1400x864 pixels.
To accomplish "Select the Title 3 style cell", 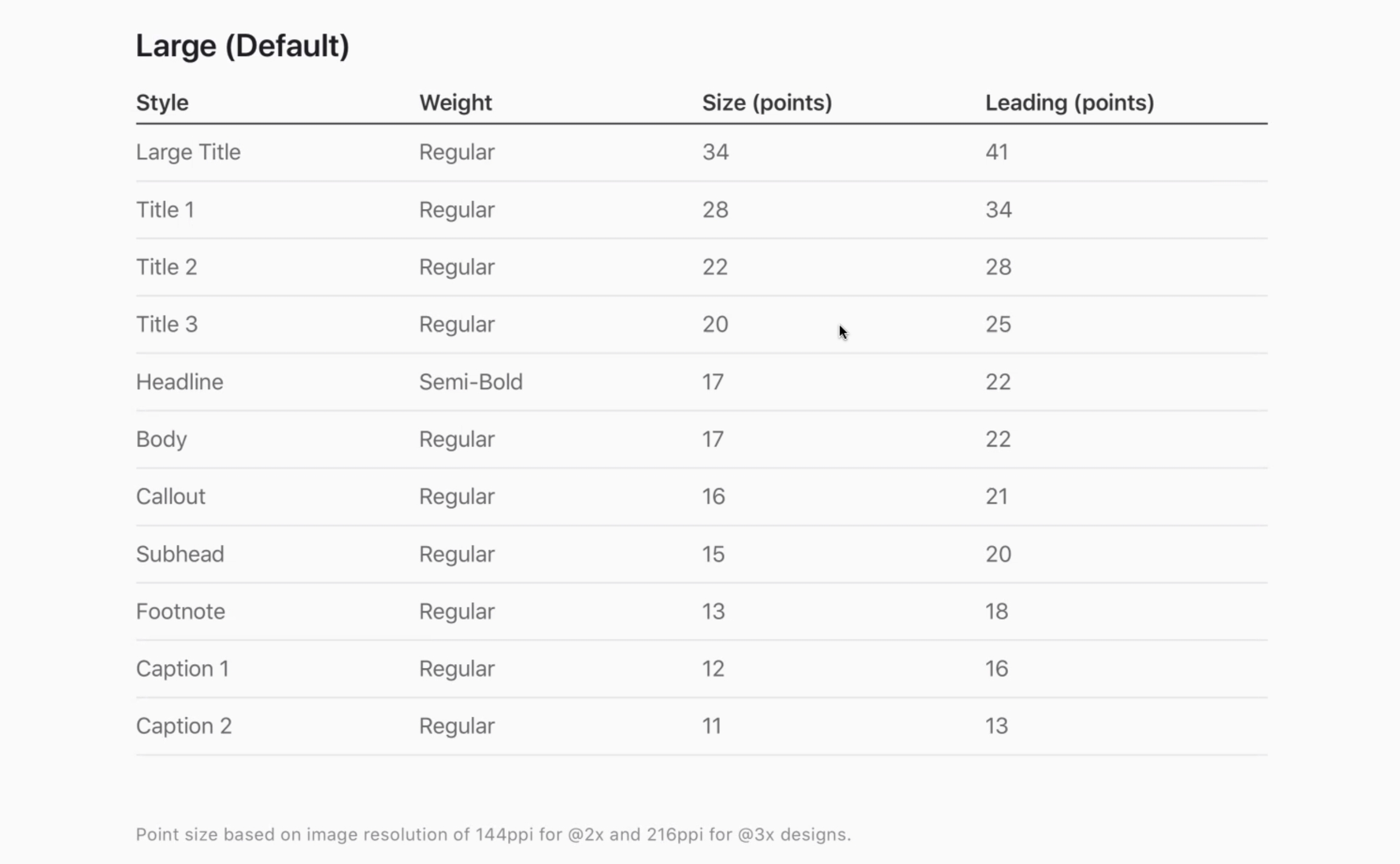I will tap(167, 324).
